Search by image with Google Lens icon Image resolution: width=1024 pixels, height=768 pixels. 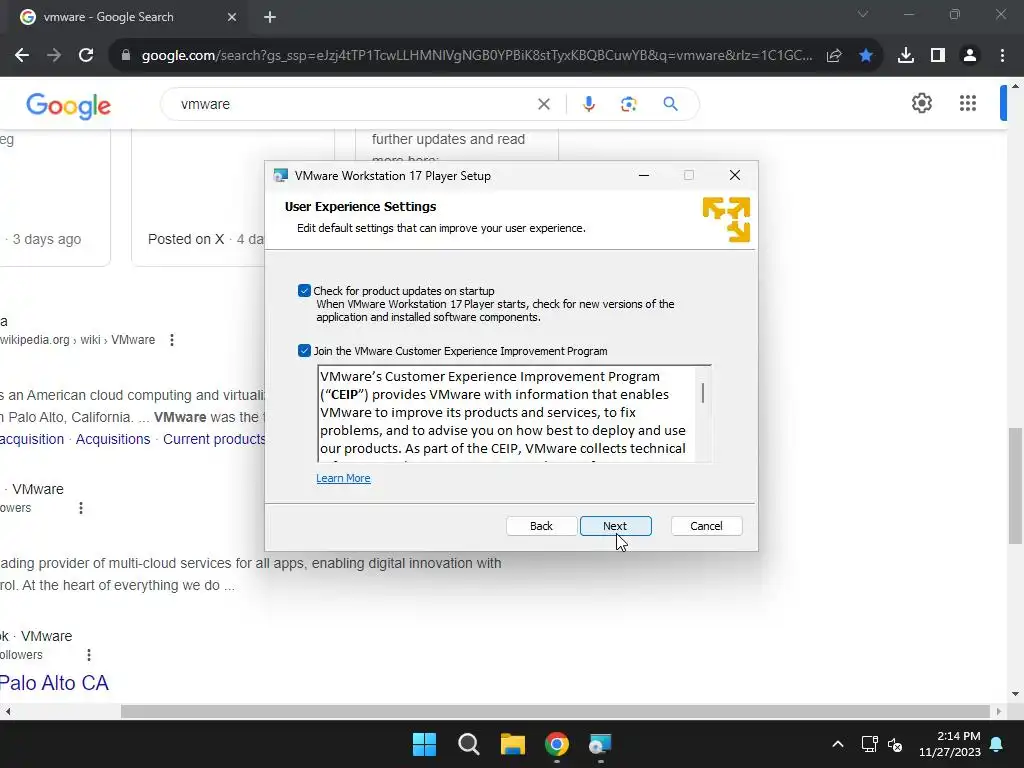click(628, 104)
